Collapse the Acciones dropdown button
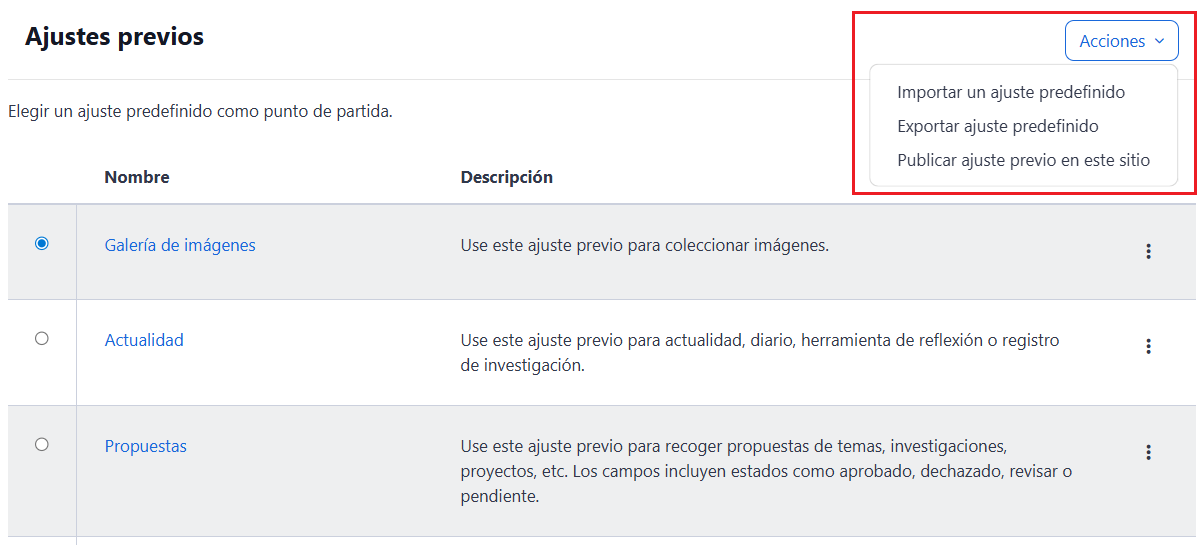The image size is (1204, 545). point(1121,41)
